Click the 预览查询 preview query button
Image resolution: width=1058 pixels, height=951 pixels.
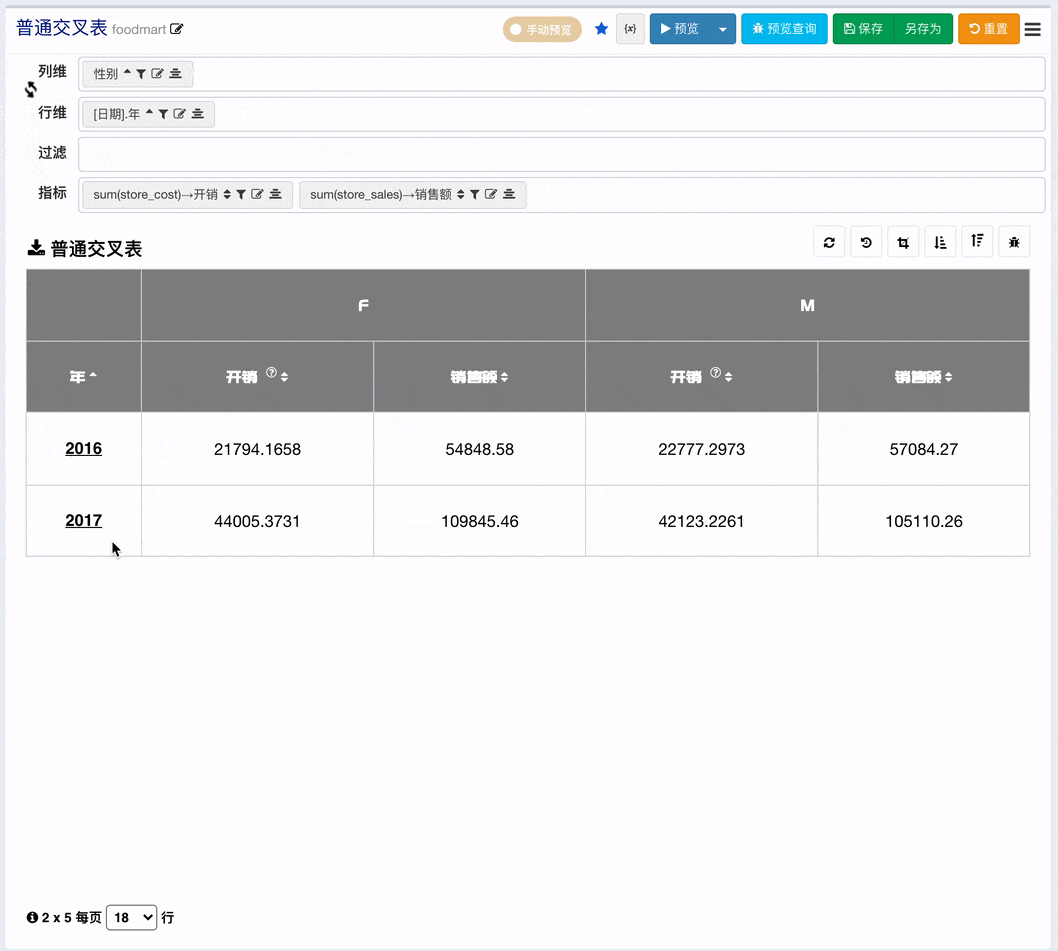pos(784,29)
